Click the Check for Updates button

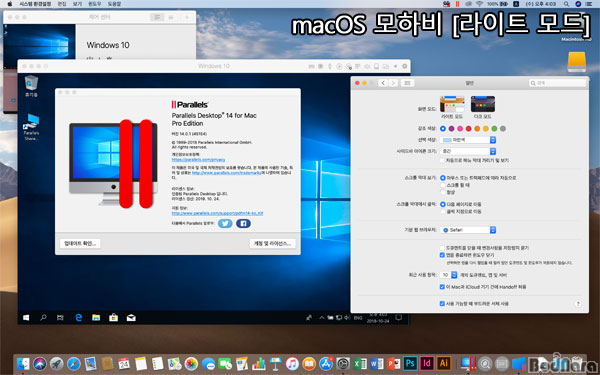(80, 243)
